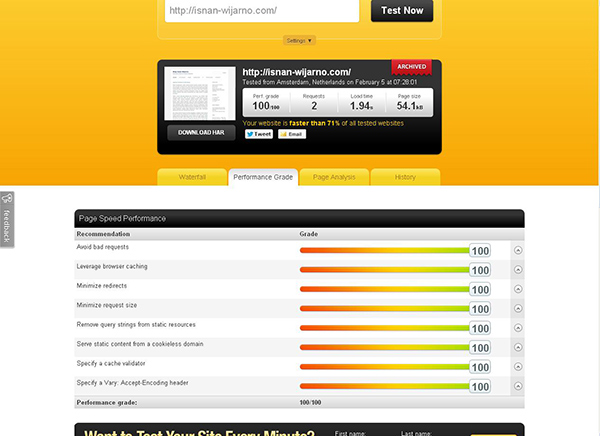
Task: Click the Load time 1.94s stat
Action: [x=362, y=103]
